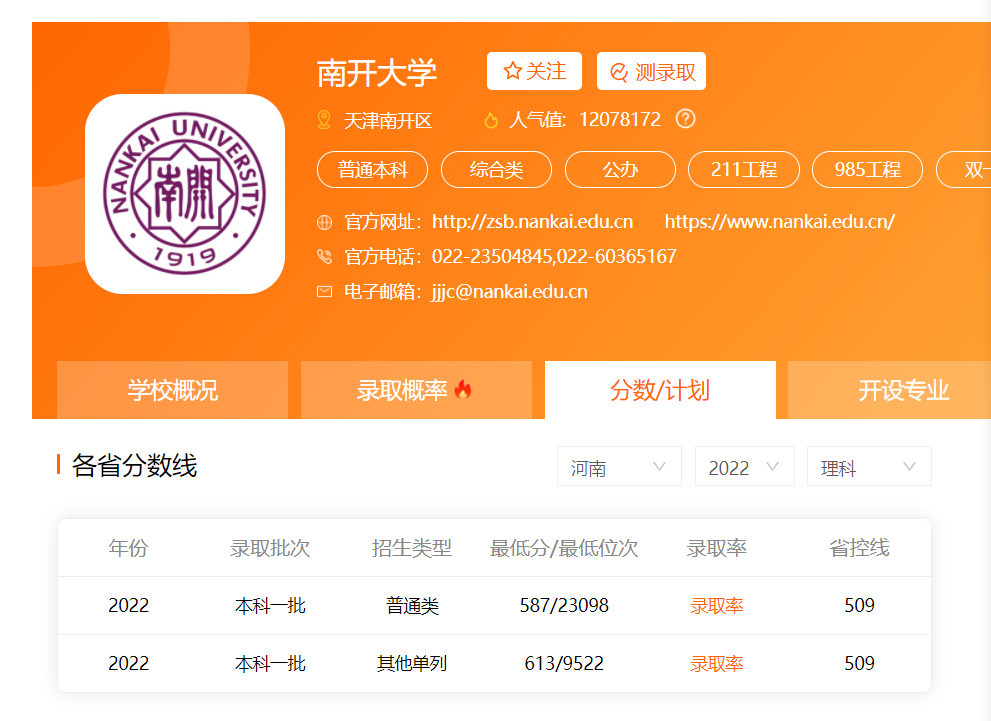Viewport: 991px width, 721px height.
Task: Select the 综合类 tag
Action: [496, 169]
